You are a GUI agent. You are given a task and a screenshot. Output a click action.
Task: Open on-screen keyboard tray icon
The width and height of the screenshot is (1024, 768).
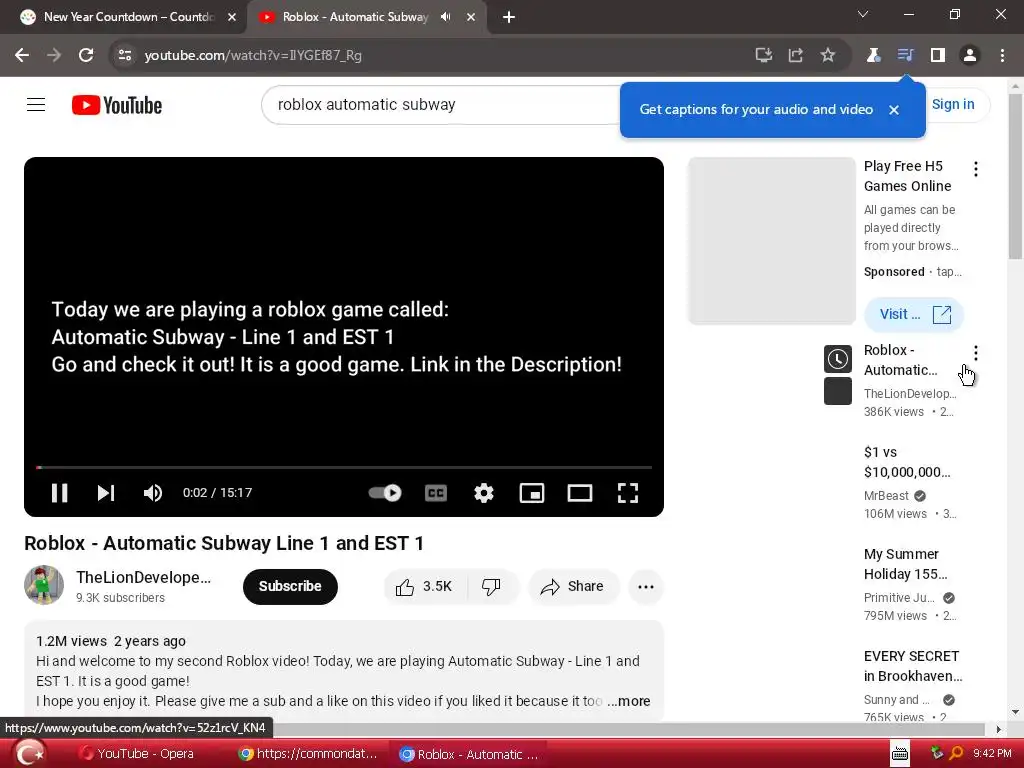tap(900, 754)
